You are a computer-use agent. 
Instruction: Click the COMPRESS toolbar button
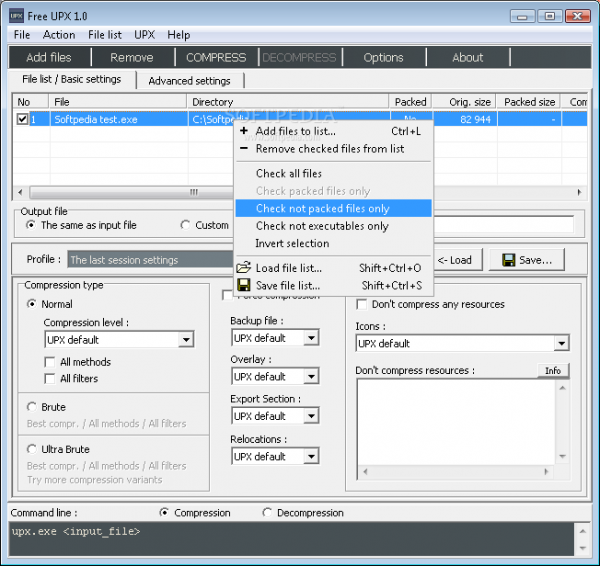216,57
